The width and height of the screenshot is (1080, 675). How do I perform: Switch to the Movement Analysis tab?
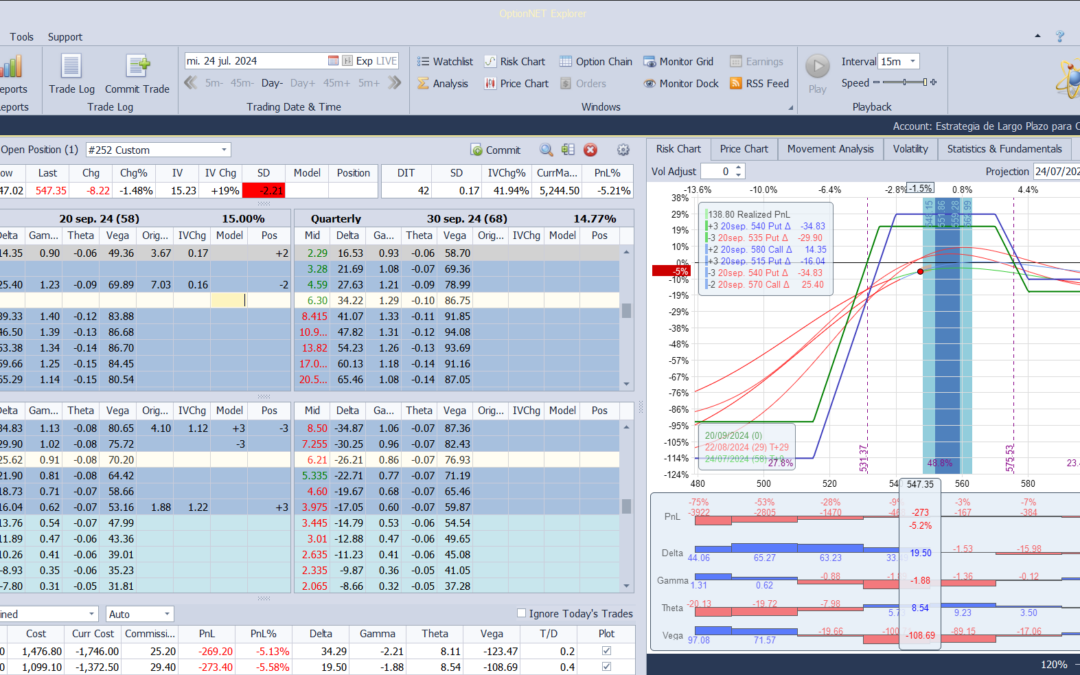pyautogui.click(x=830, y=149)
